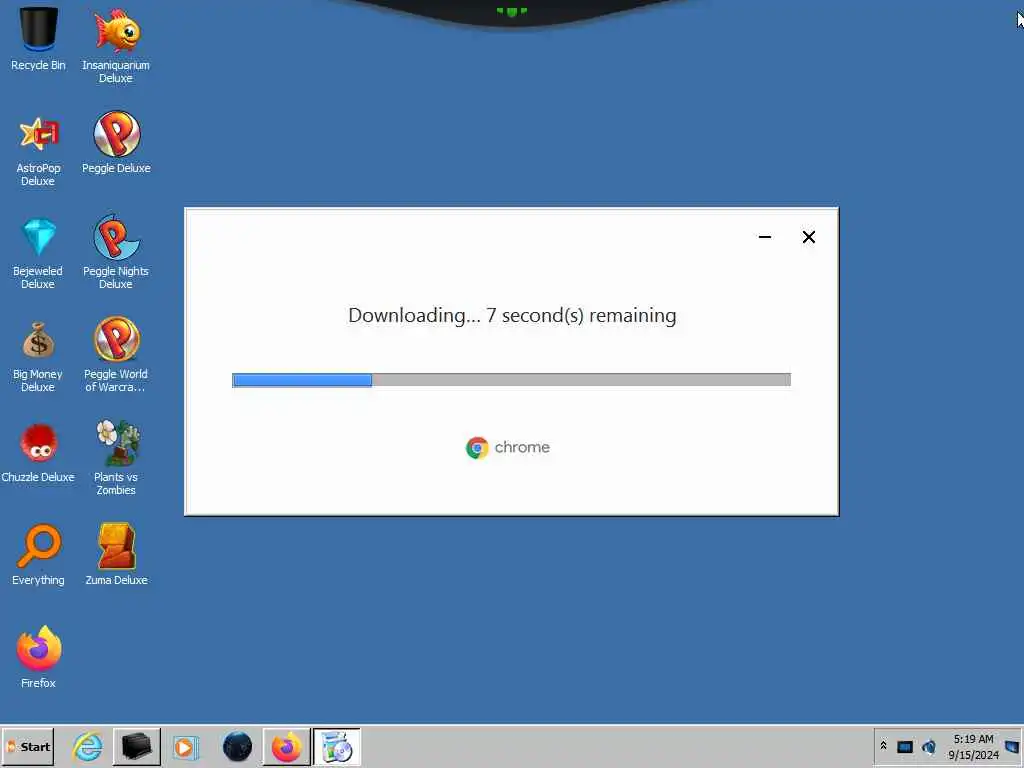Switch to Firefox in the taskbar
Image resolution: width=1024 pixels, height=768 pixels.
[287, 746]
